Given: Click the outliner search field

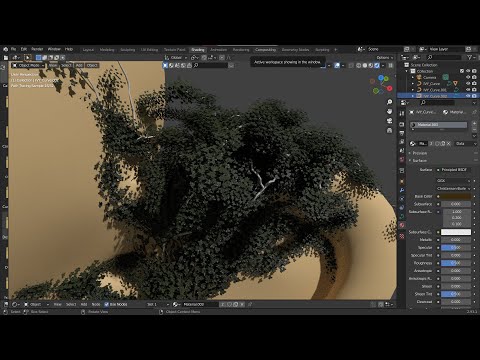Looking at the screenshot, I should 444,57.
